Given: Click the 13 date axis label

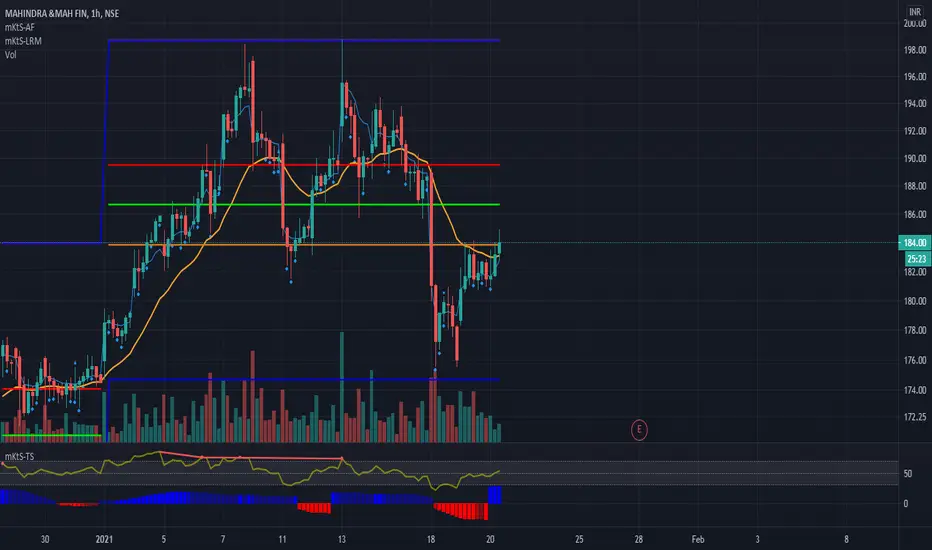Looking at the screenshot, I should [x=342, y=539].
